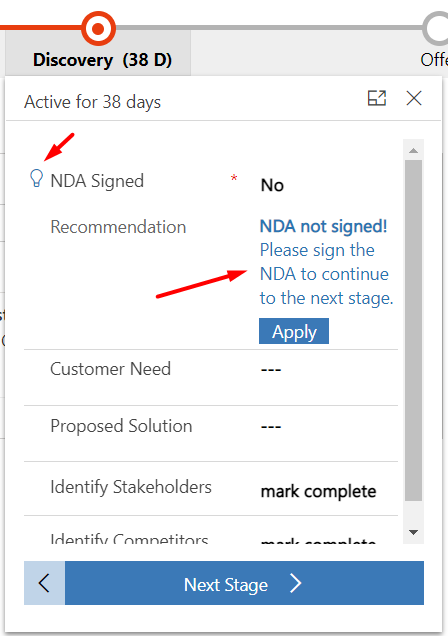
Task: Click the Active for 38 days header
Action: pyautogui.click(x=92, y=102)
